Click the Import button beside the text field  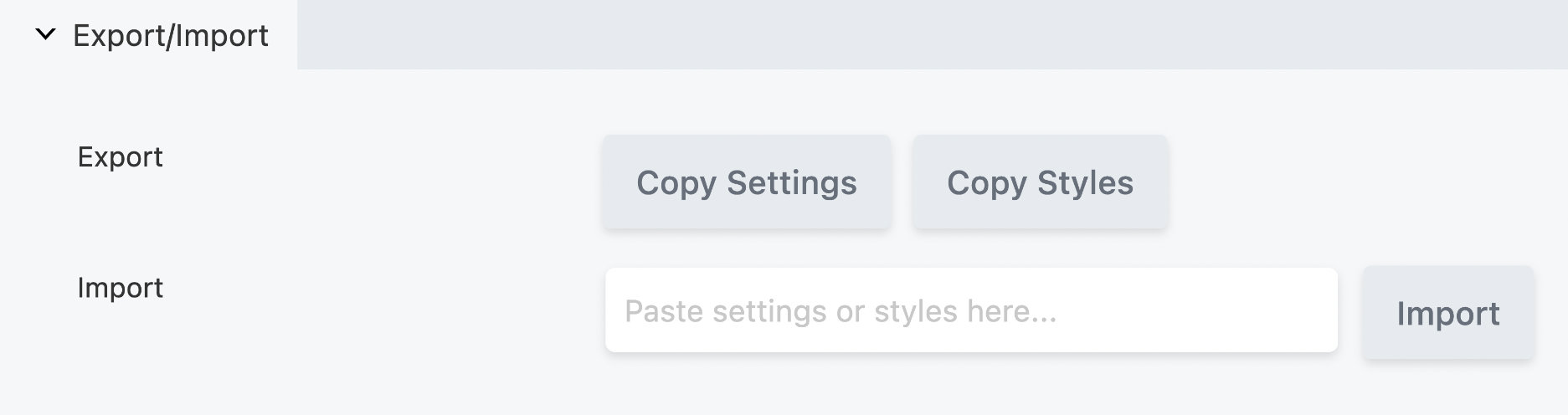[1447, 313]
